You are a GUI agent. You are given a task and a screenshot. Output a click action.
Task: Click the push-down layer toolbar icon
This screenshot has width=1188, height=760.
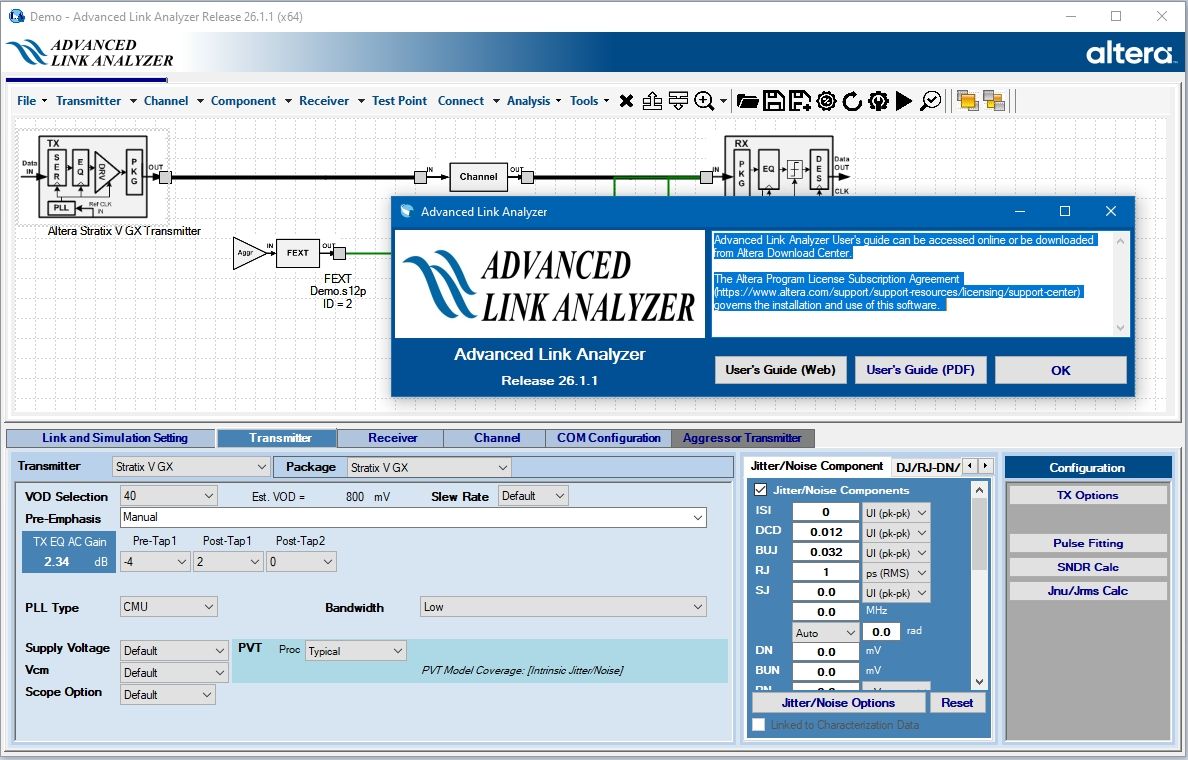pyautogui.click(x=678, y=101)
